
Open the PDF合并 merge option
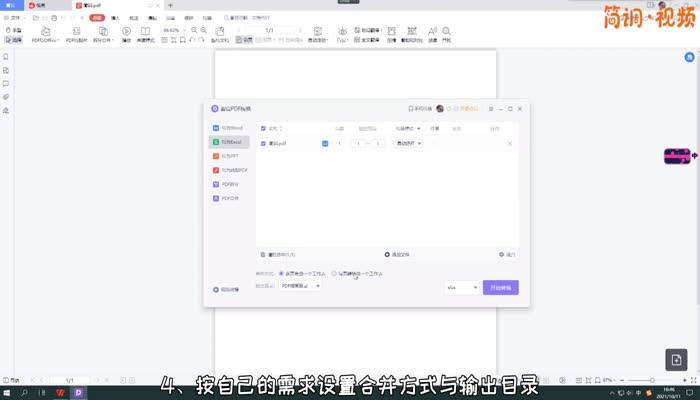[x=228, y=199]
